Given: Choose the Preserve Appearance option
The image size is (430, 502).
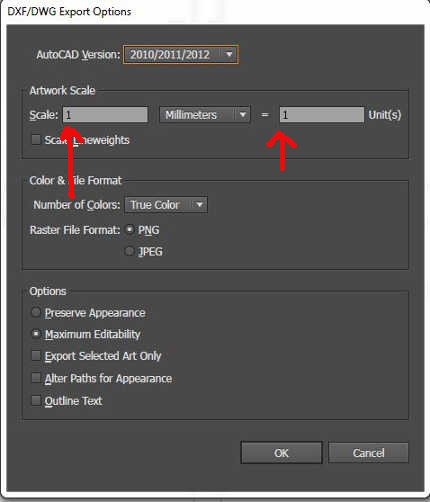Looking at the screenshot, I should click(x=36, y=312).
